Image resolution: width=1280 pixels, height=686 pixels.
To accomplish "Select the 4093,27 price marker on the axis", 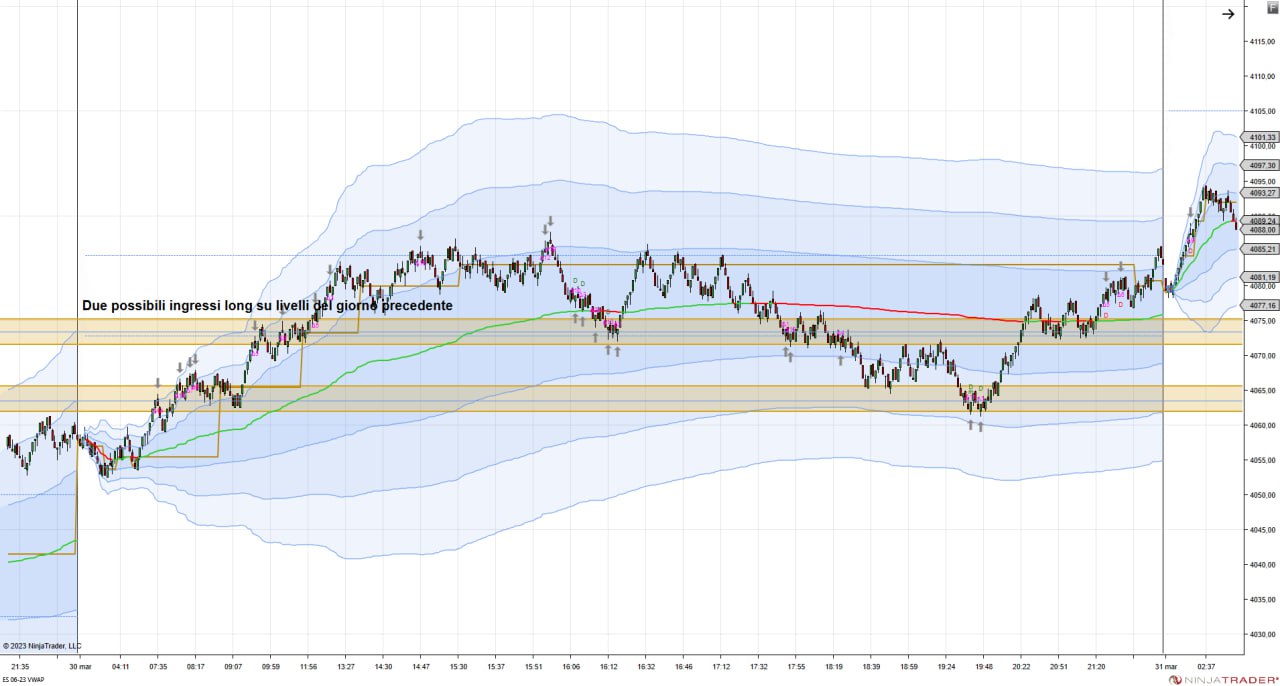I will (1261, 193).
